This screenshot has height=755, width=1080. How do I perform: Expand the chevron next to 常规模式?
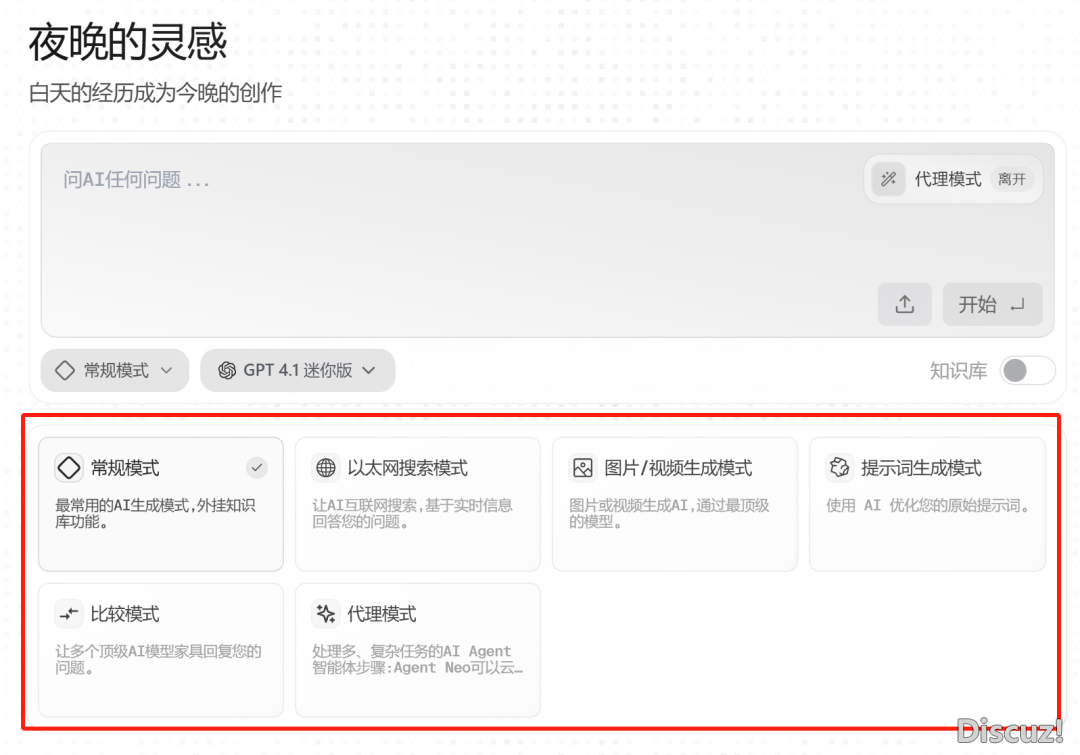pyautogui.click(x=167, y=371)
